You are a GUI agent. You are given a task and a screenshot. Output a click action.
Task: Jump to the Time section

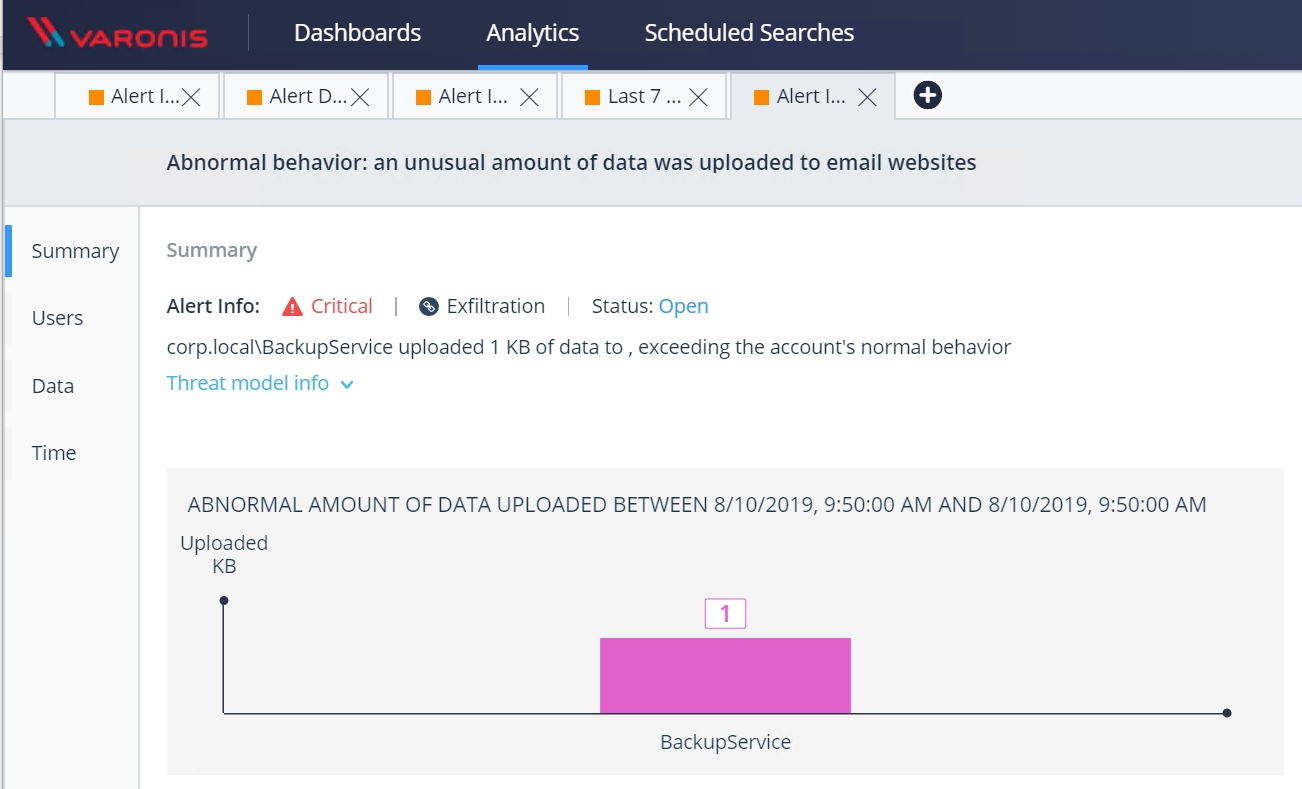(x=54, y=453)
